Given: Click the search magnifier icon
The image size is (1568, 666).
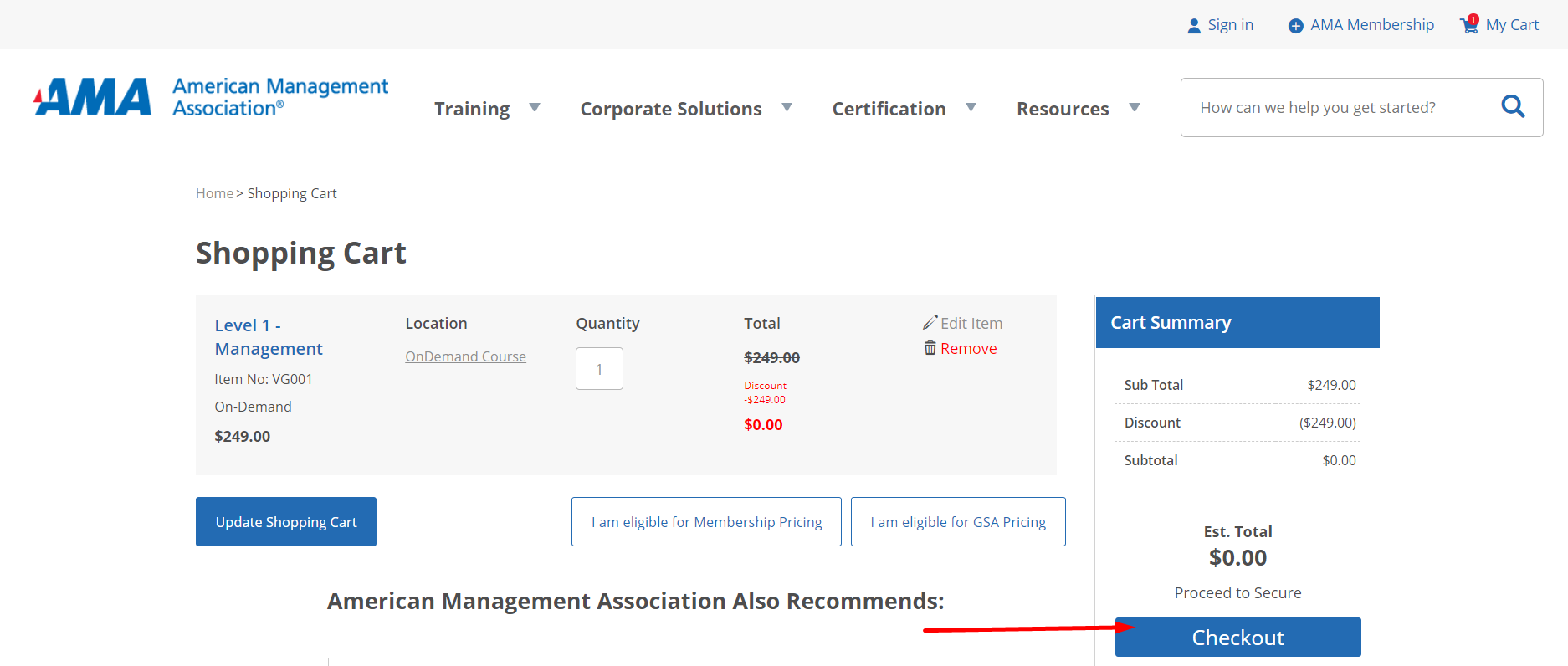Looking at the screenshot, I should pos(1513,106).
